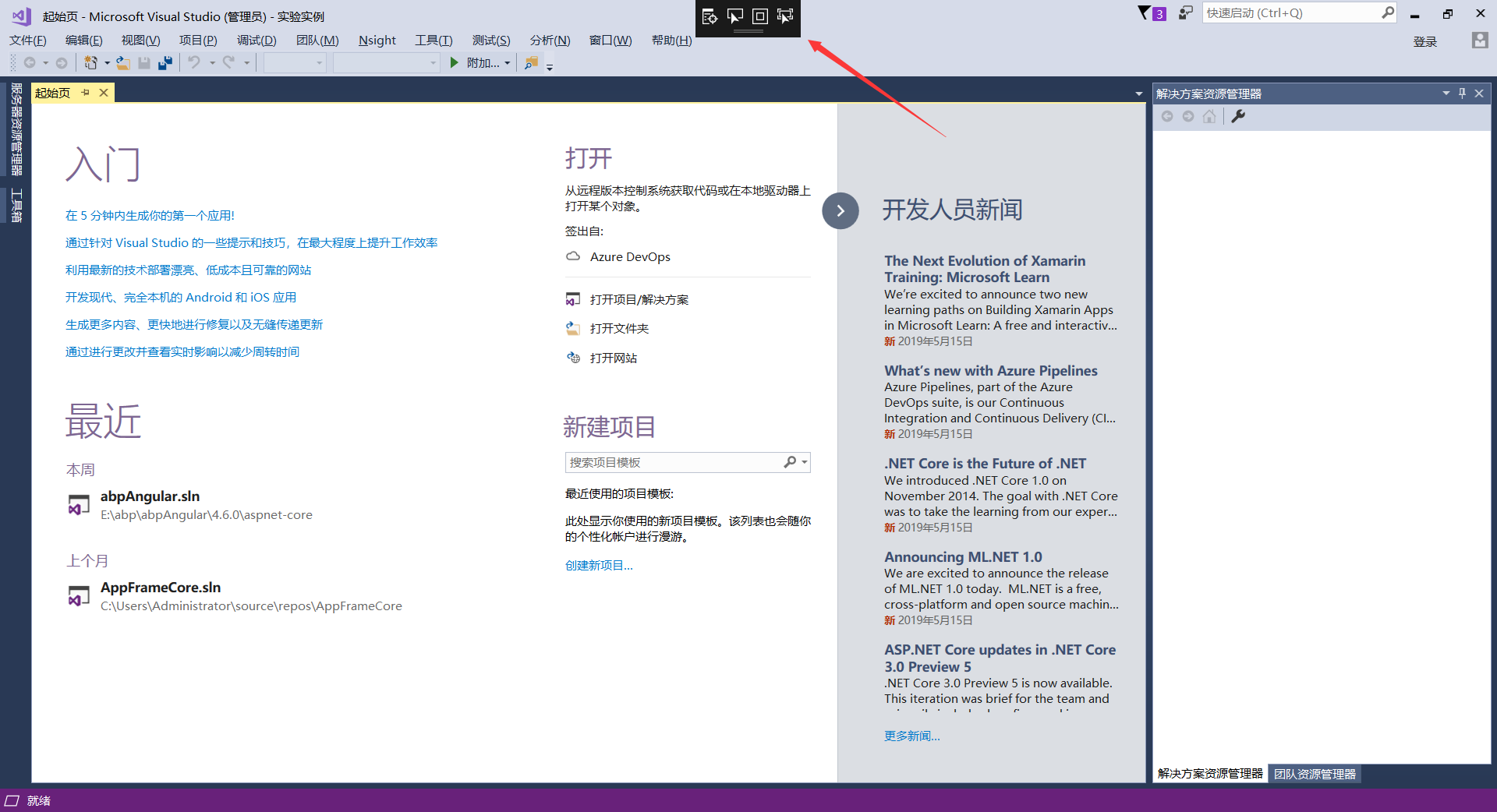The height and width of the screenshot is (812, 1497).
Task: Toggle pin on the Start Page tab
Action: point(86,93)
